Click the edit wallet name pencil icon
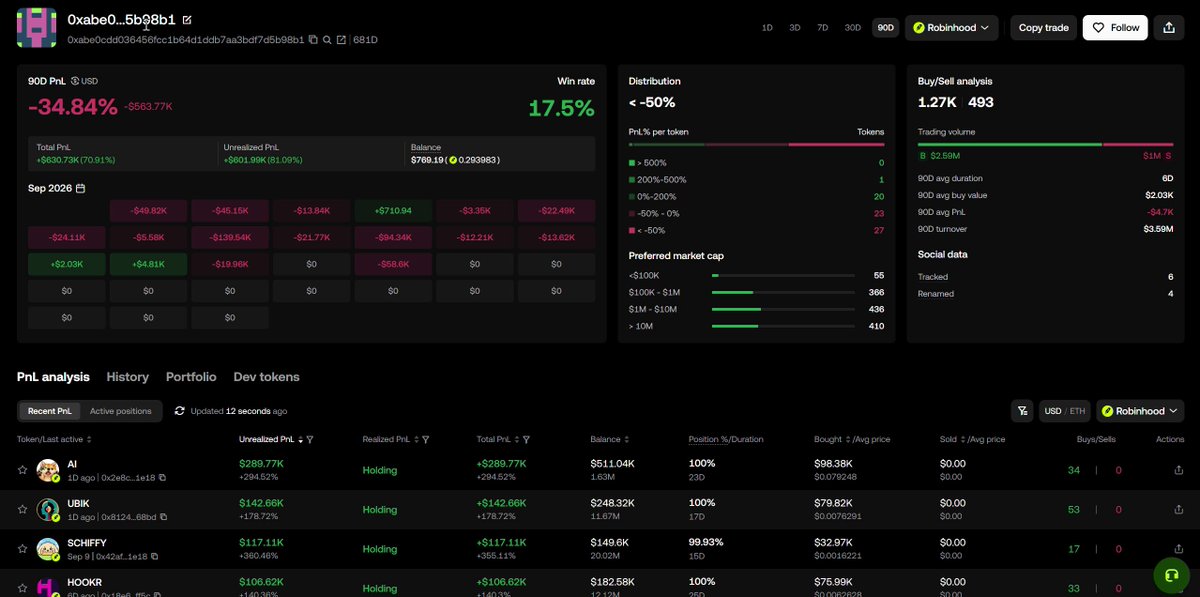The width and height of the screenshot is (1200, 597). [187, 19]
